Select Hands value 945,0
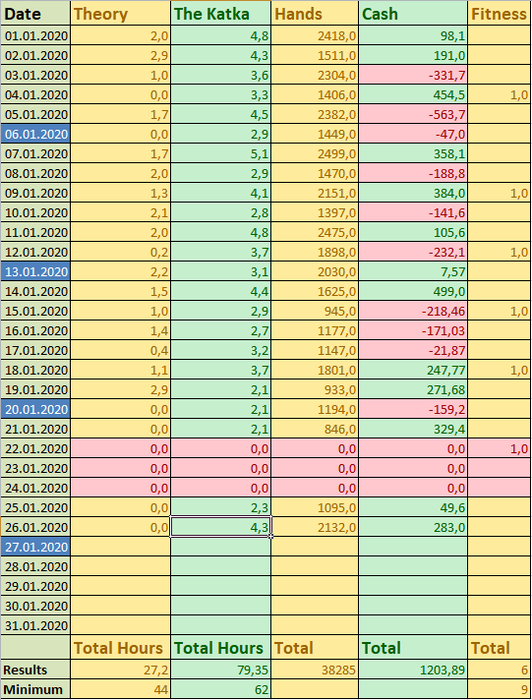Screen dimensions: 532x700 [315, 311]
